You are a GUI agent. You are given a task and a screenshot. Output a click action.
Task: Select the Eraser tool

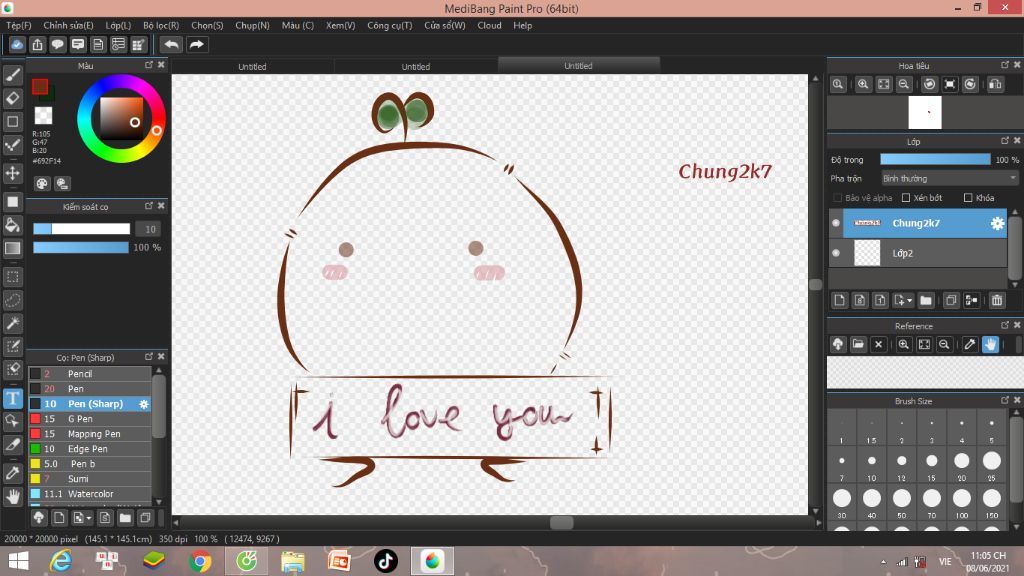point(12,98)
